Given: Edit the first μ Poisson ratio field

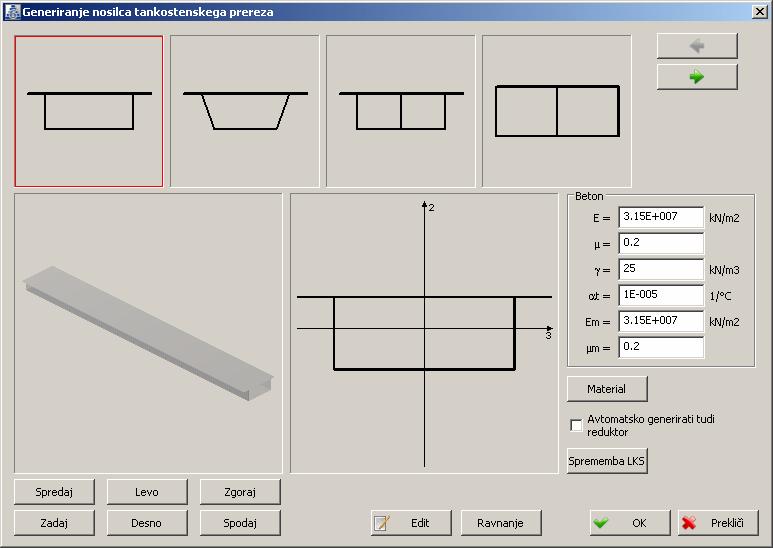Looking at the screenshot, I should pyautogui.click(x=661, y=243).
